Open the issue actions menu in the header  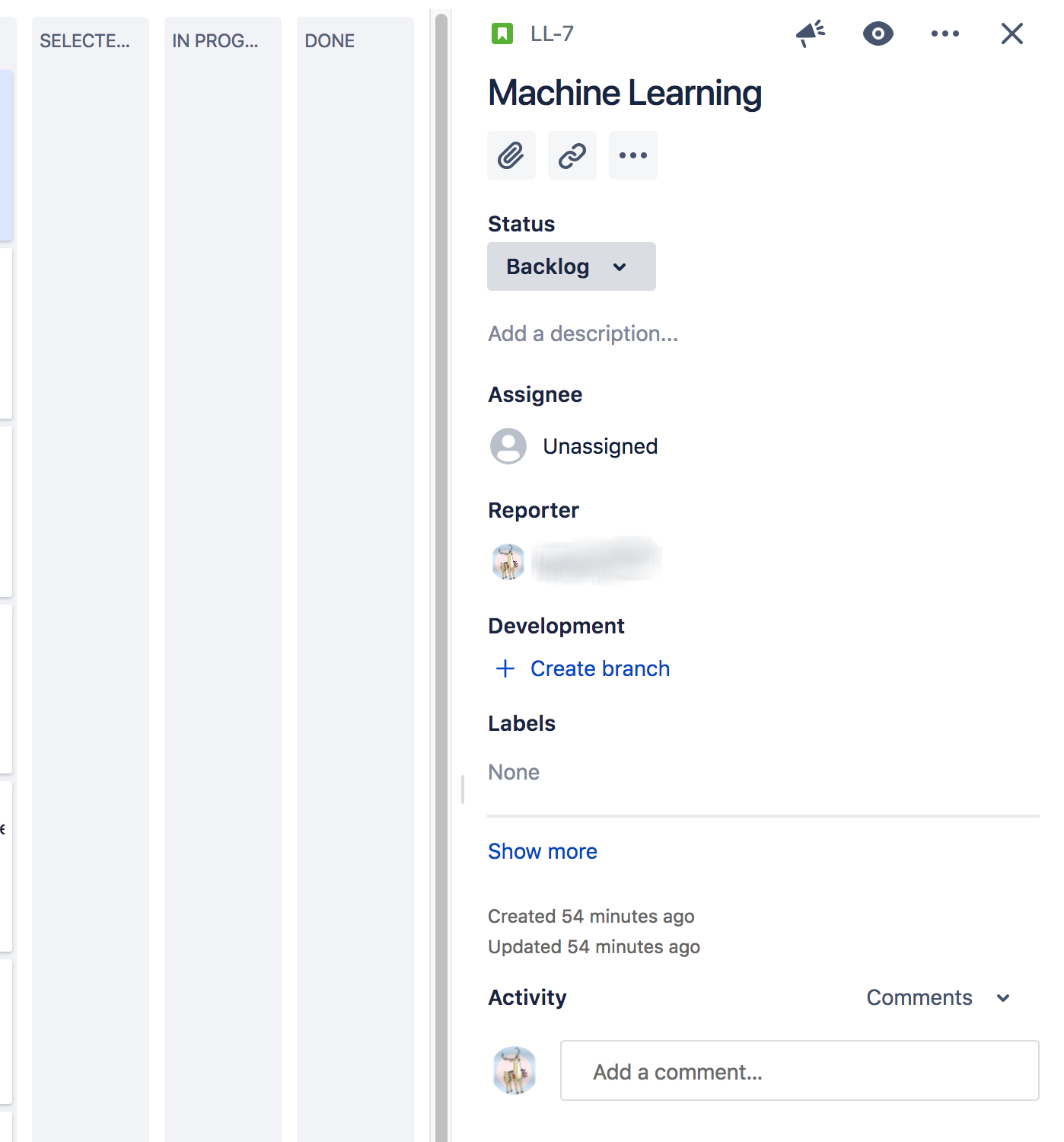[945, 33]
